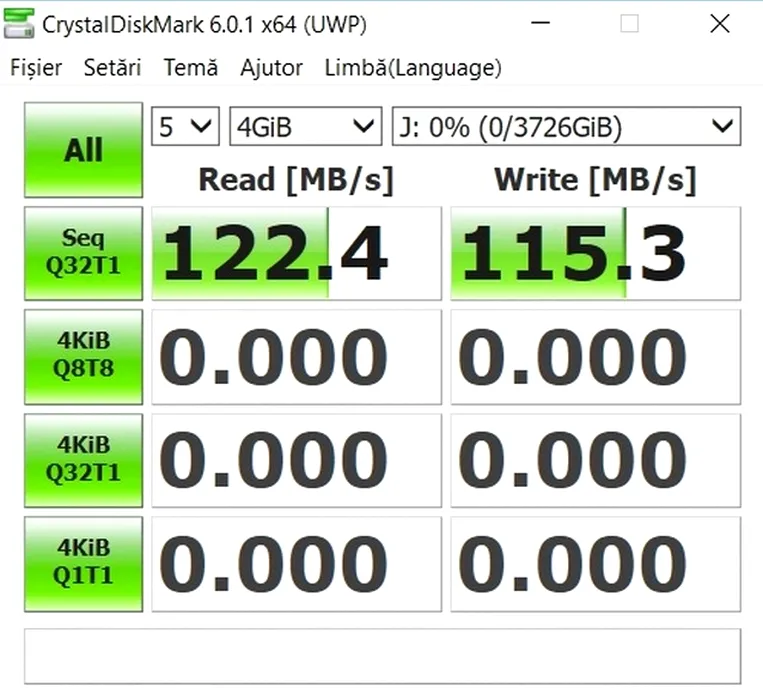This screenshot has height=700, width=763.
Task: Run the Seq Q32T1 test
Action: (x=83, y=253)
